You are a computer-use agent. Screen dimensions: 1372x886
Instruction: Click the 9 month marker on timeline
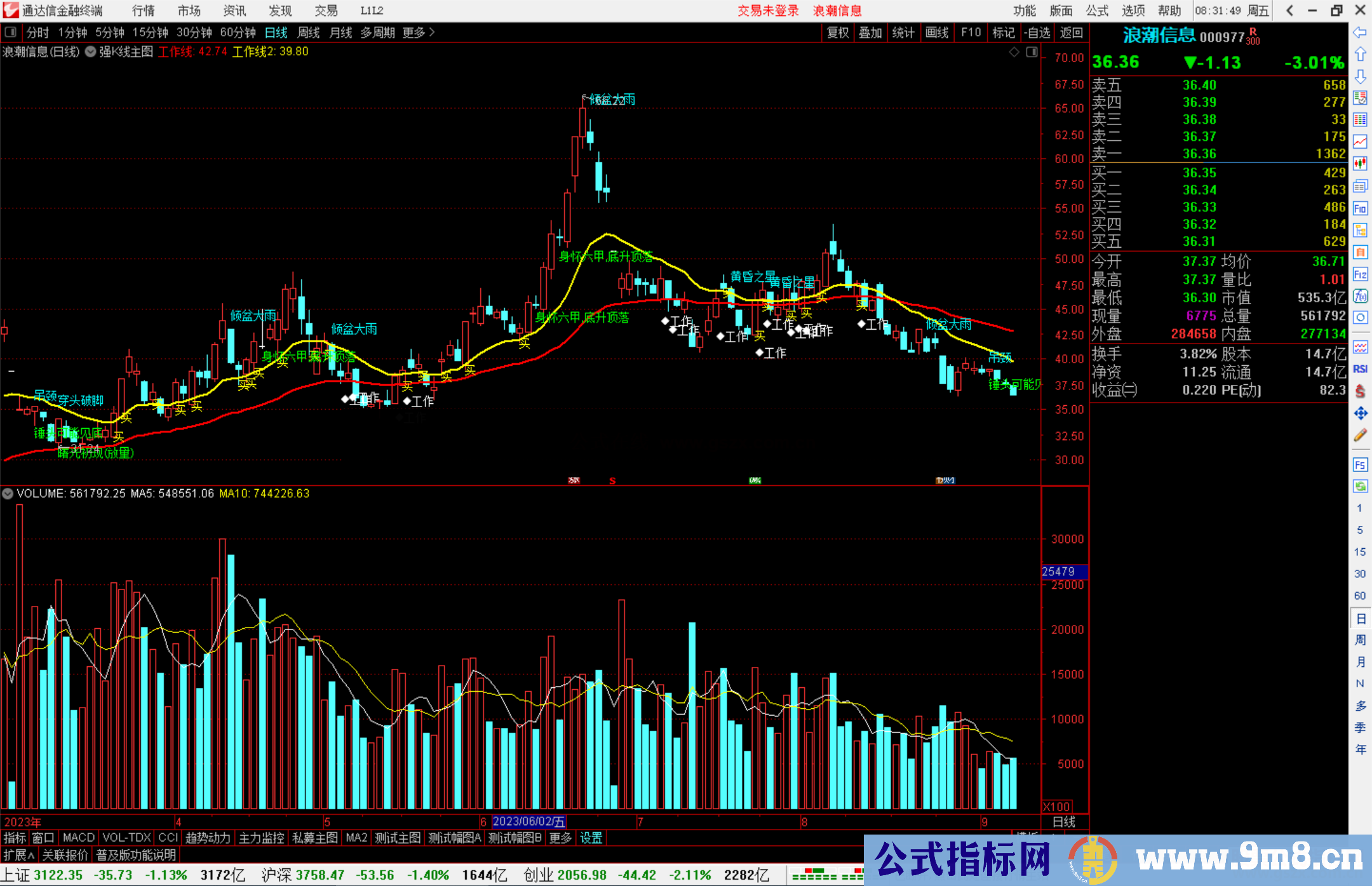[984, 822]
